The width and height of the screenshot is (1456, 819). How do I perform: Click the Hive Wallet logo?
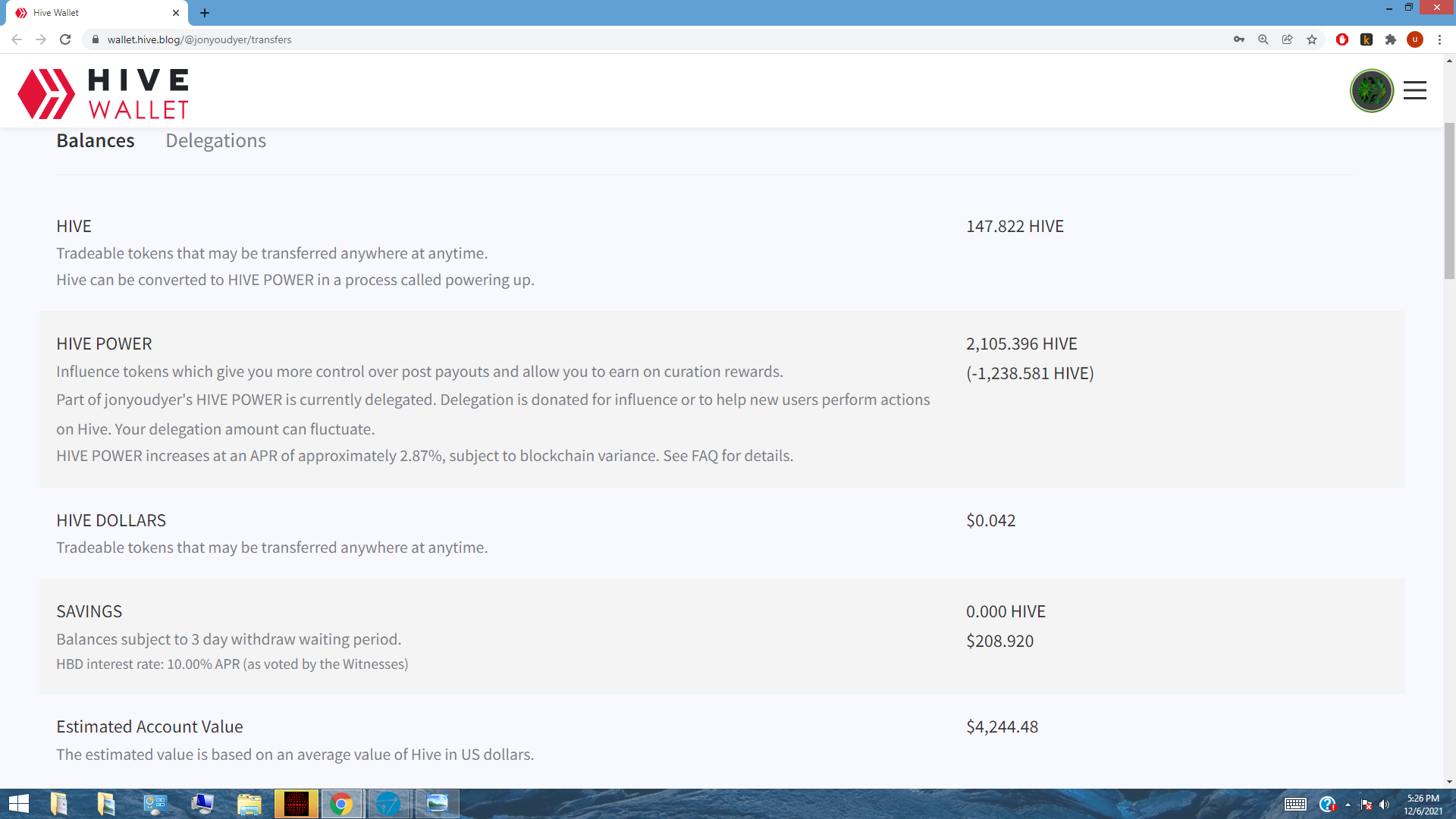point(103,94)
